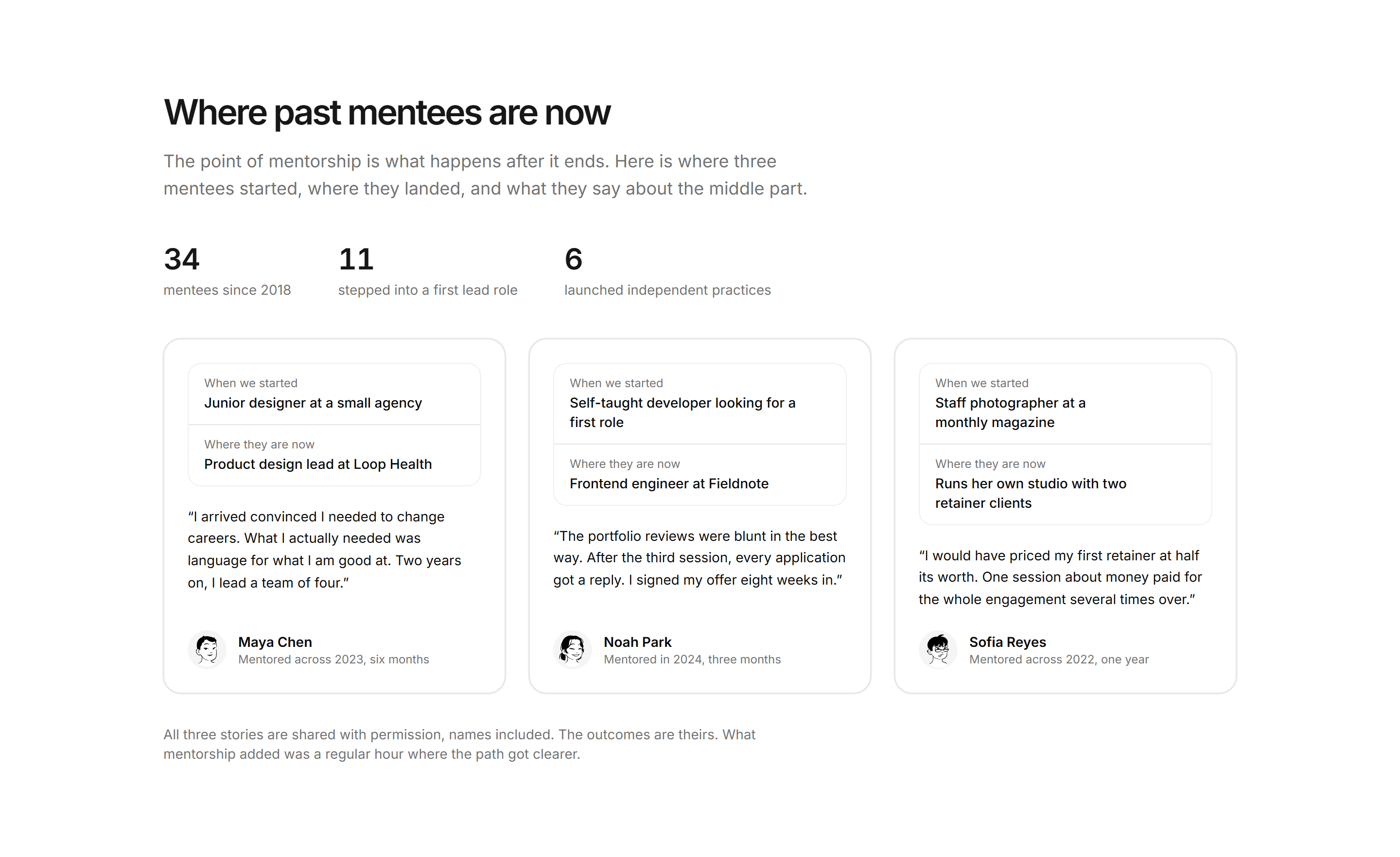This screenshot has height=857, width=1400.
Task: Click Noah Park's portfolio reviews quote
Action: coord(700,558)
